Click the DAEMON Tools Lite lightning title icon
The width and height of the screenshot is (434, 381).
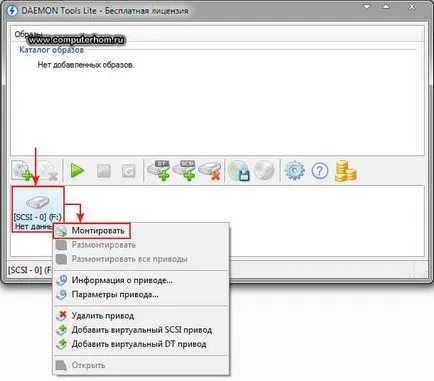pyautogui.click(x=12, y=10)
